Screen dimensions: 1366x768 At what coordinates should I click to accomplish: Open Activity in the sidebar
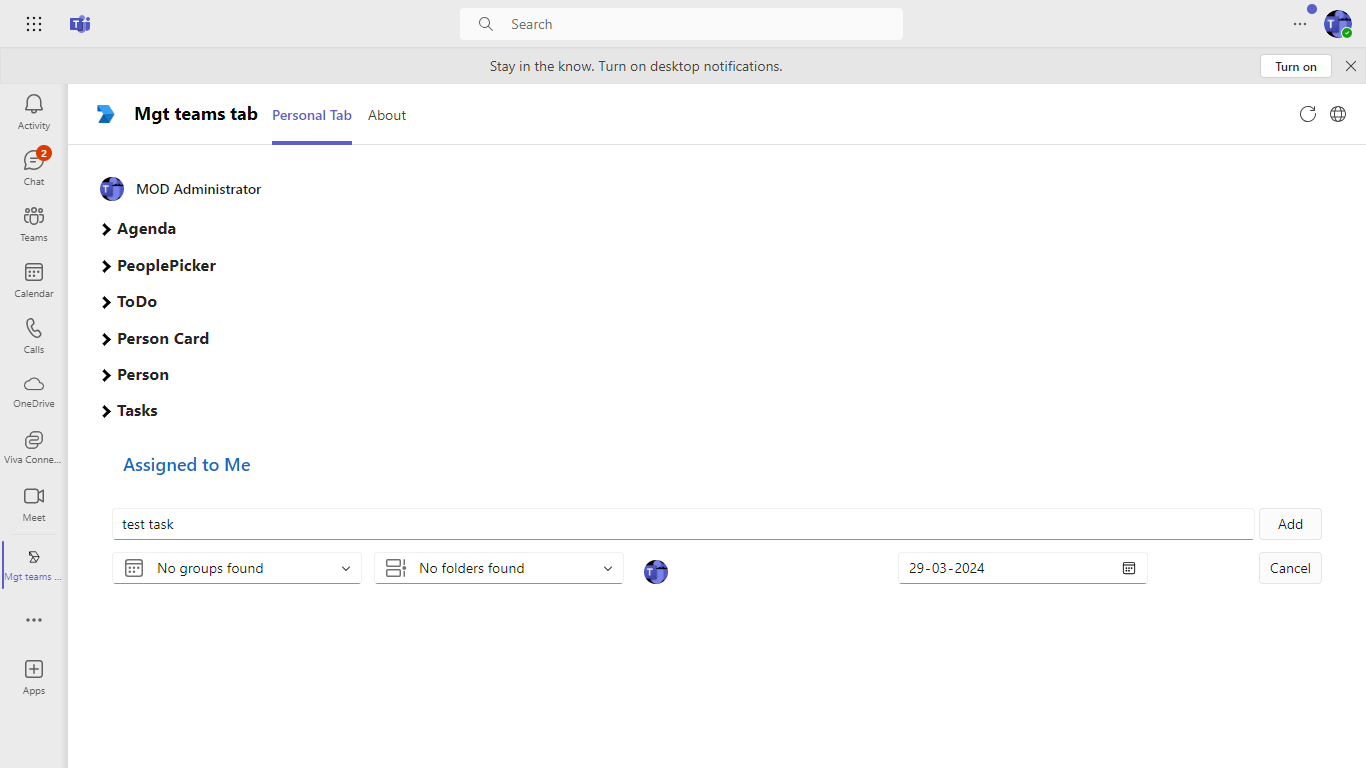34,112
